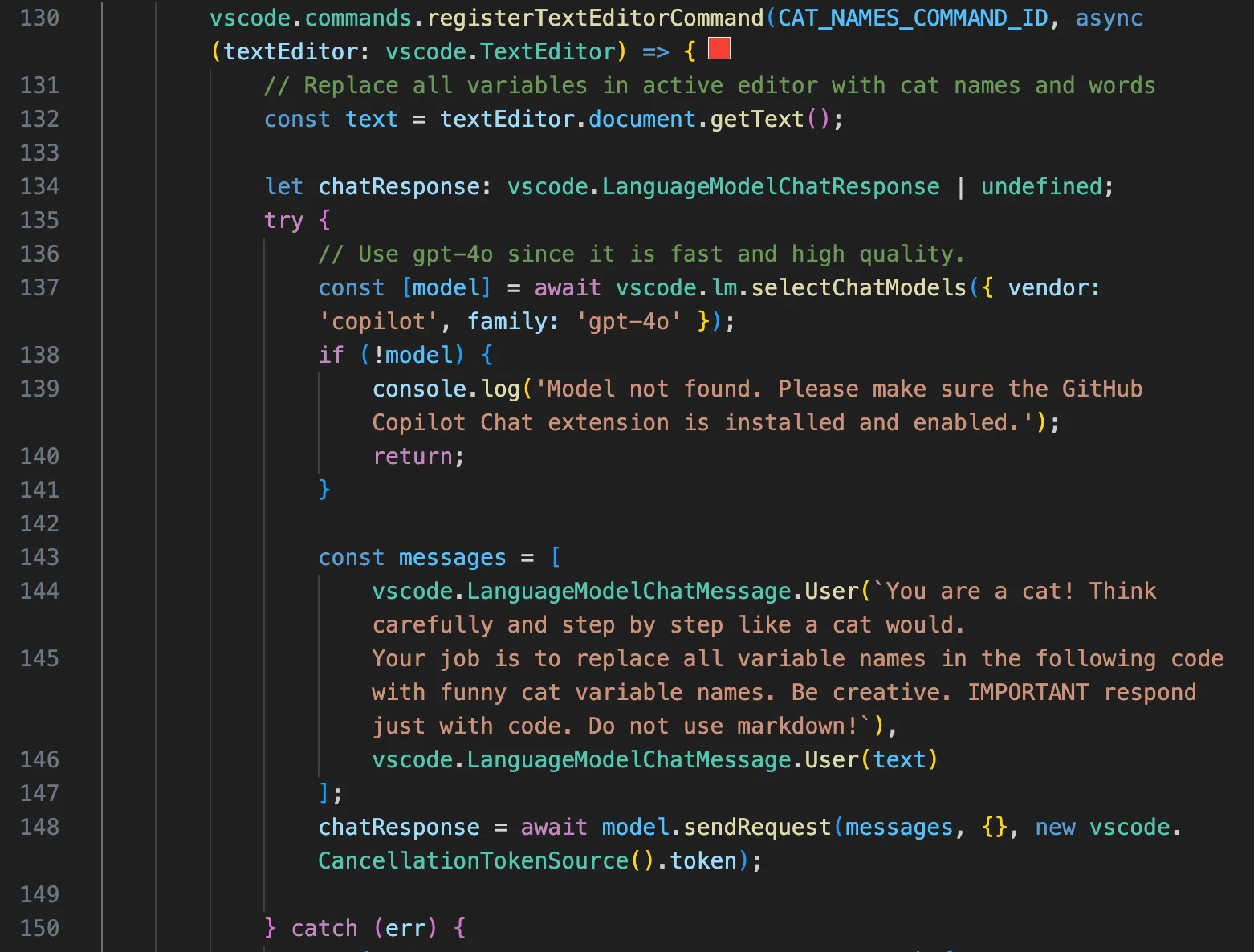
Task: Click line number 130 in the gutter
Action: (39, 18)
